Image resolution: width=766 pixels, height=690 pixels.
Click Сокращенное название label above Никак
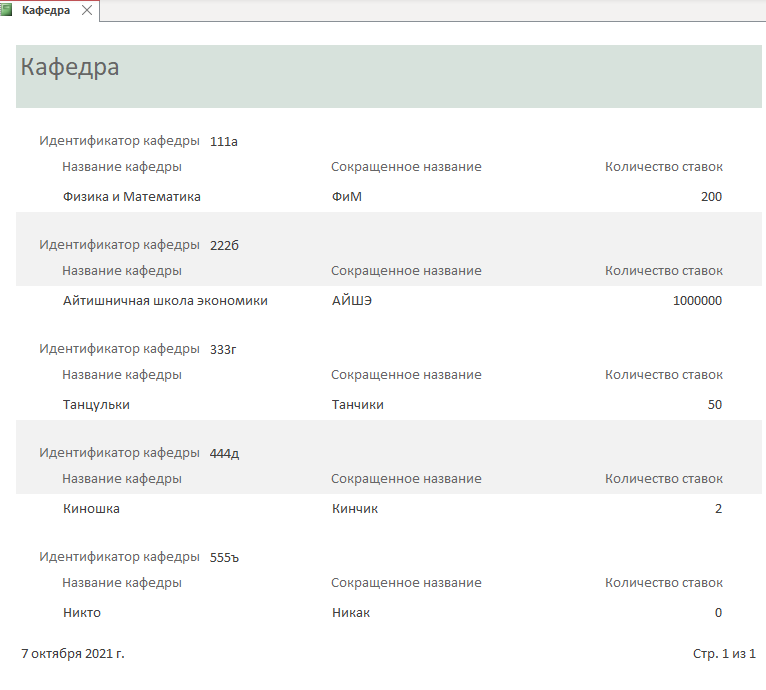pyautogui.click(x=406, y=583)
